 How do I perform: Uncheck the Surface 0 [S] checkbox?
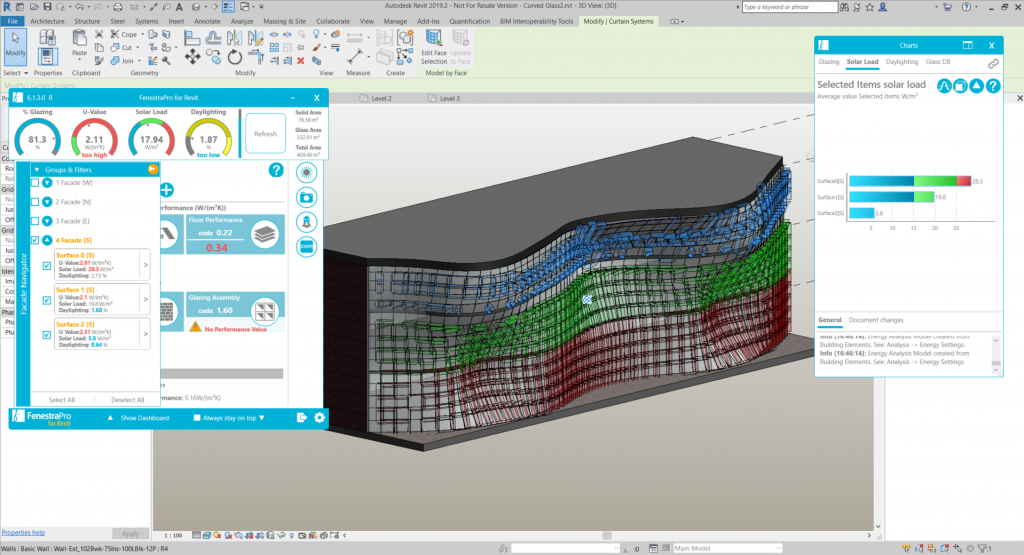(x=46, y=266)
